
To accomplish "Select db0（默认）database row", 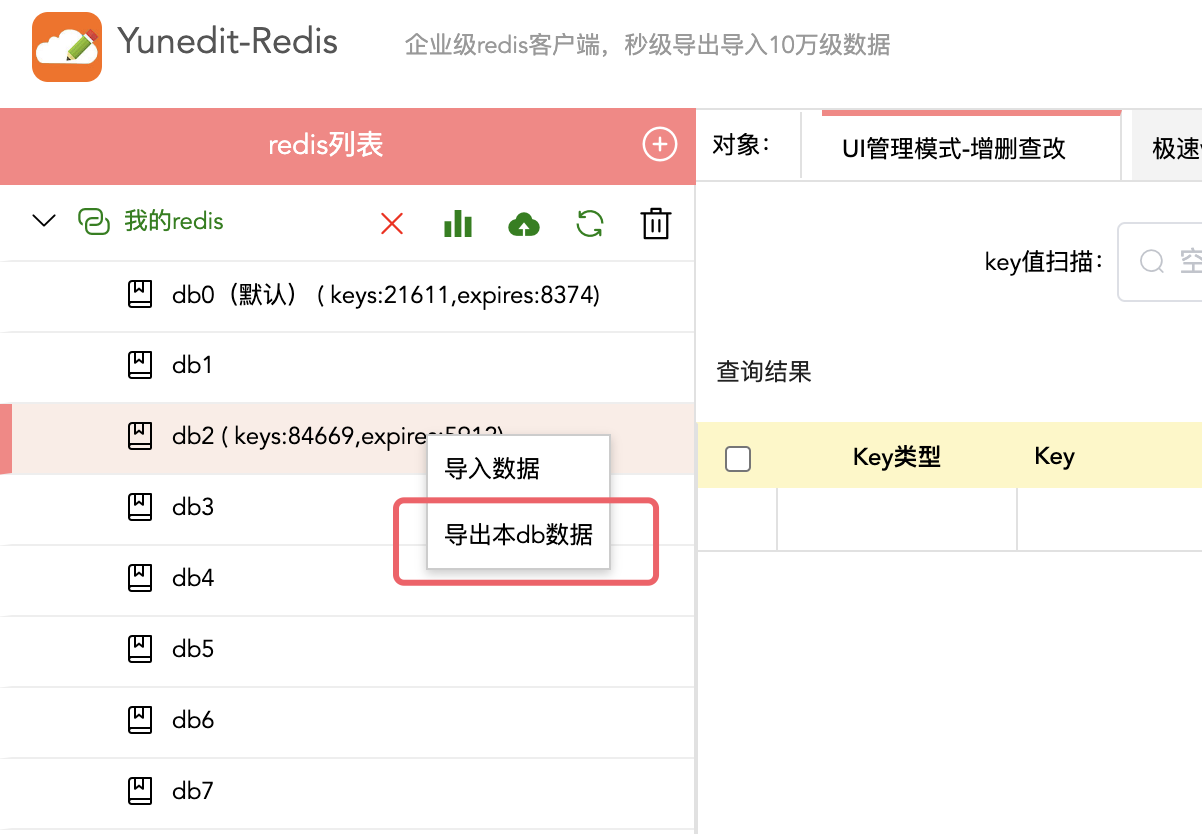I will [x=347, y=295].
